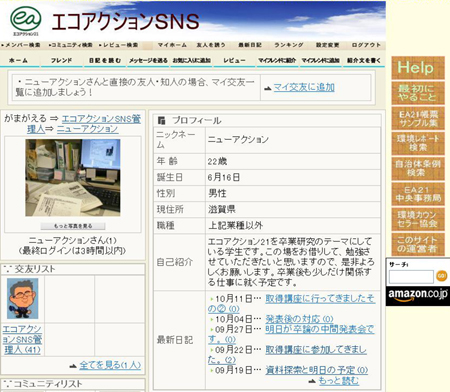The height and width of the screenshot is (392, 450).
Task: Click the もっと写真を見る button
Action: tap(73, 226)
